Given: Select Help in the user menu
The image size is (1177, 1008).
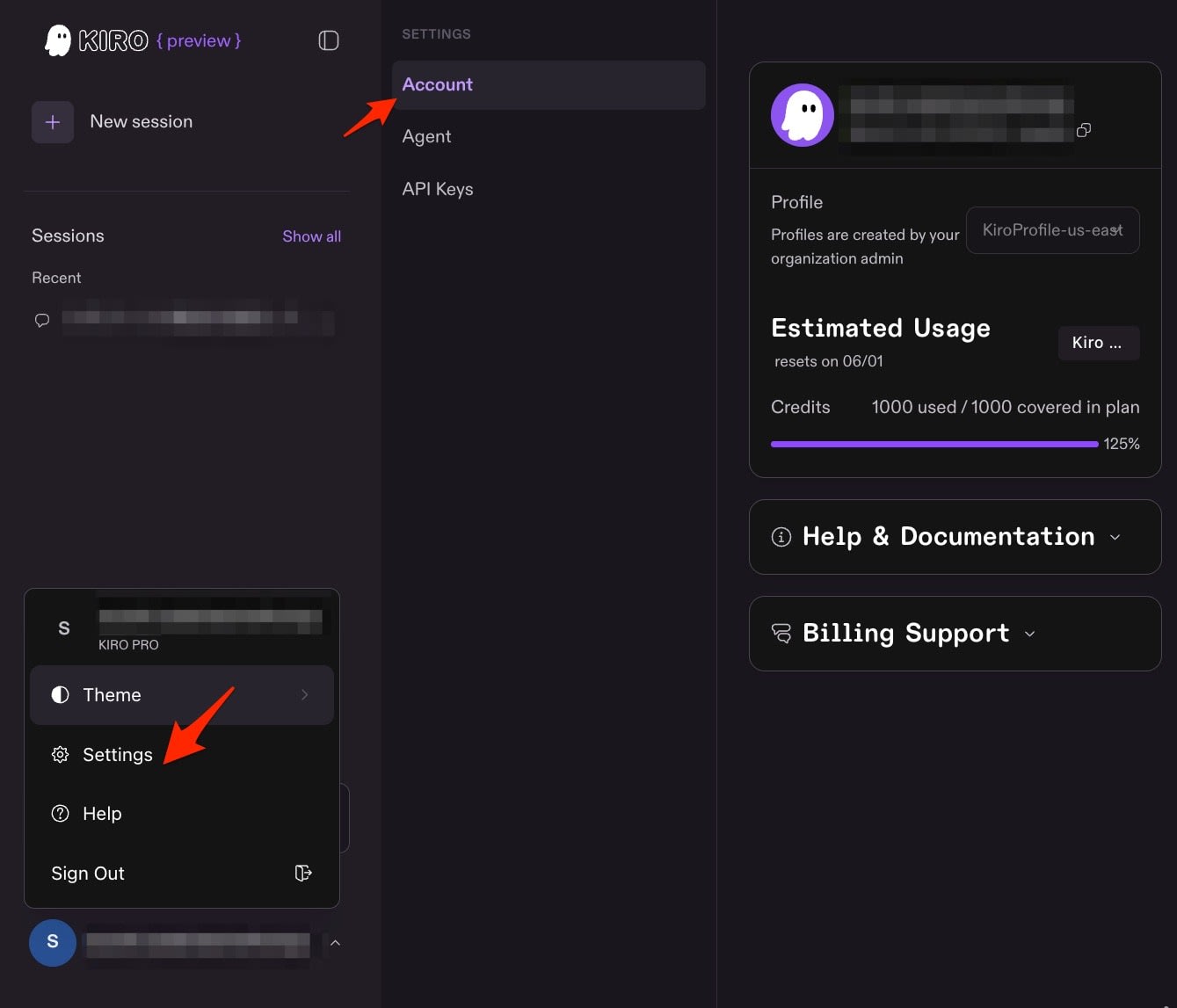Looking at the screenshot, I should coord(182,814).
